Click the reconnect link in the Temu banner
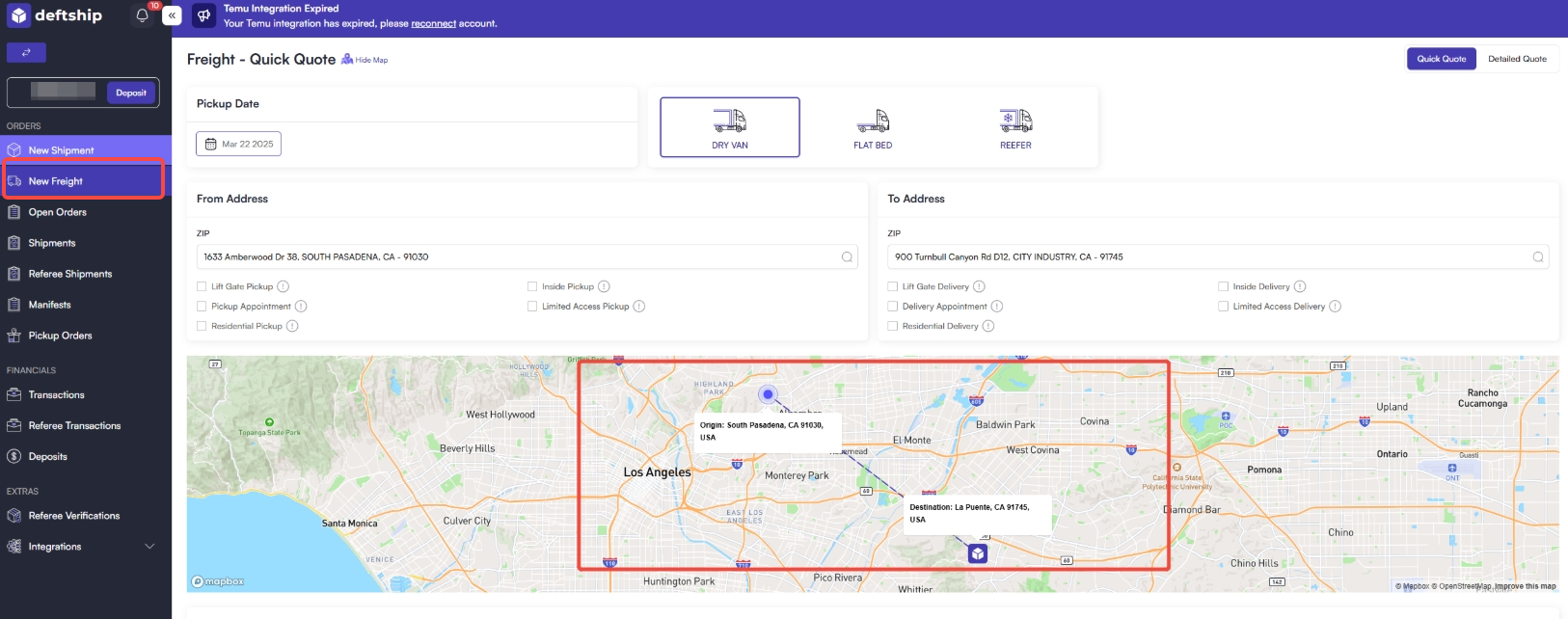Image resolution: width=1568 pixels, height=619 pixels. point(434,23)
